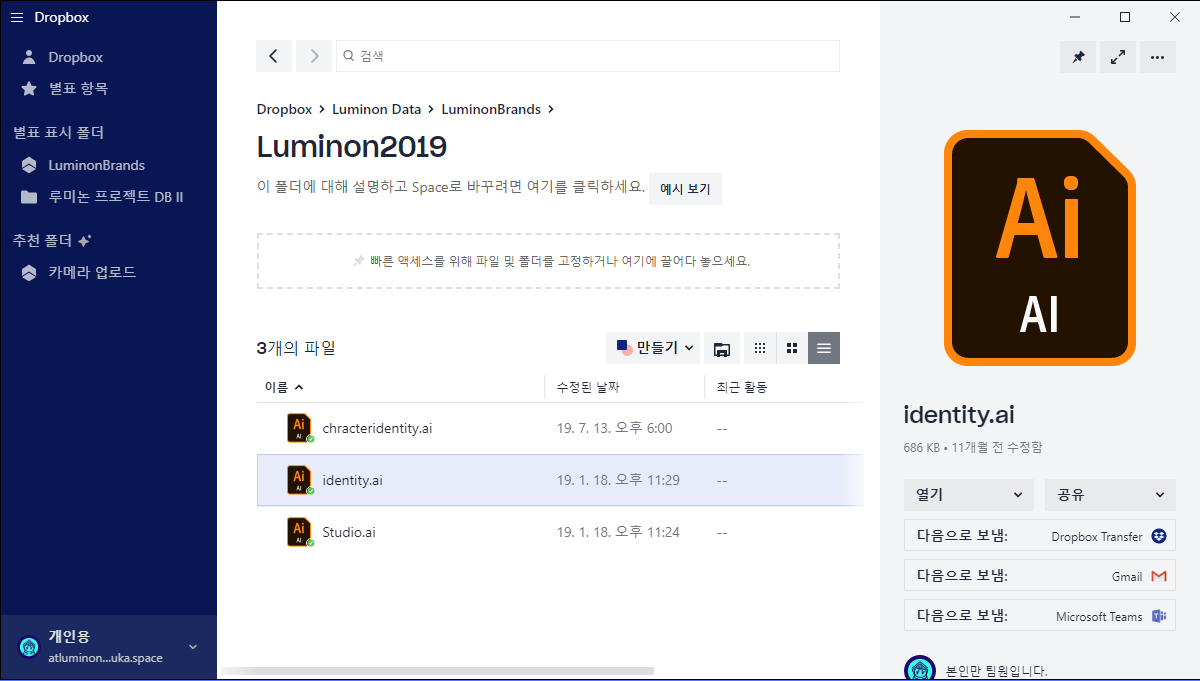Maximize the Dropbox window
Screen dimensions: 1200x681
point(1125,17)
